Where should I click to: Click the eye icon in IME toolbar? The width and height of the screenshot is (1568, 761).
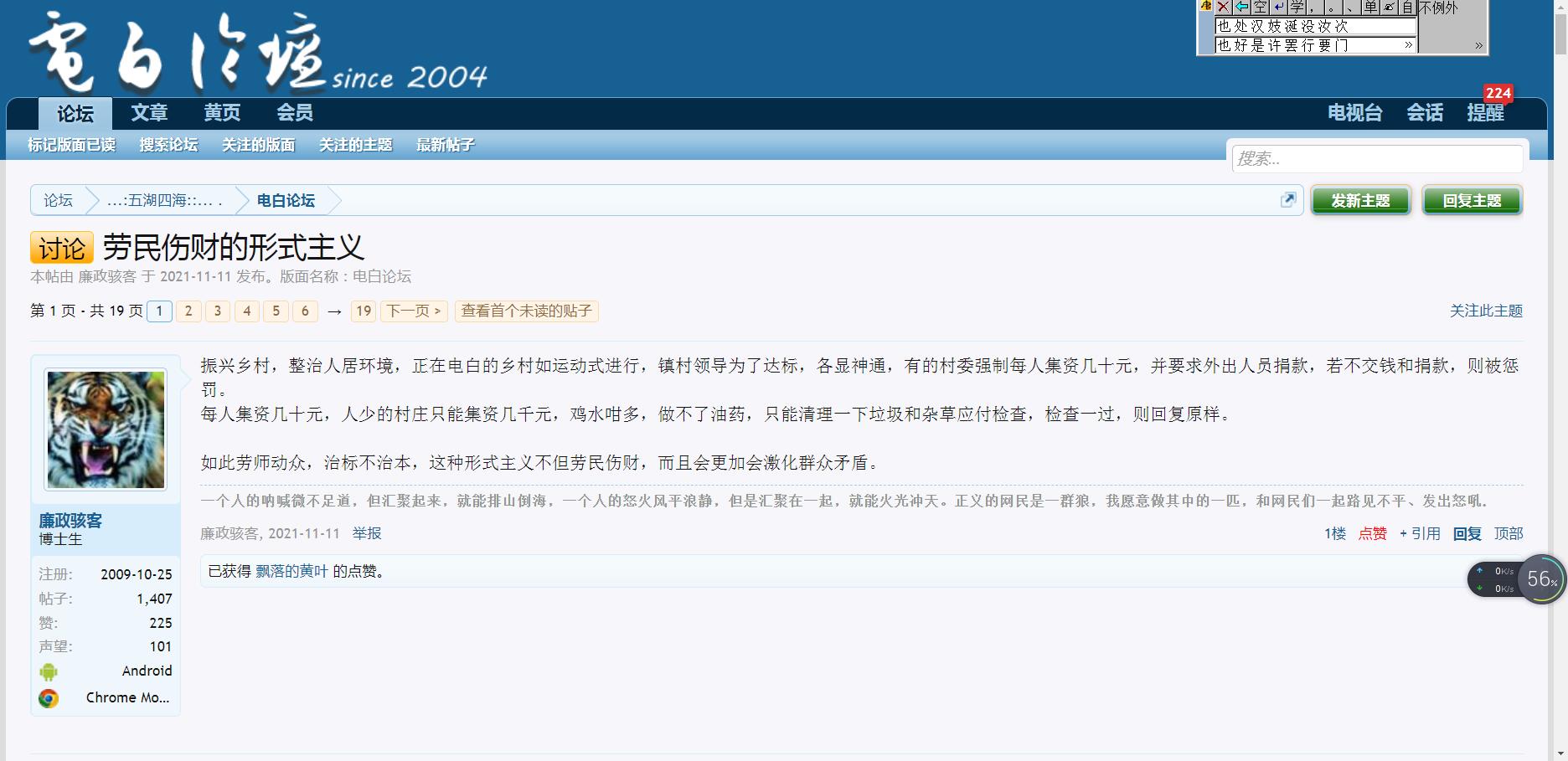pyautogui.click(x=1389, y=8)
